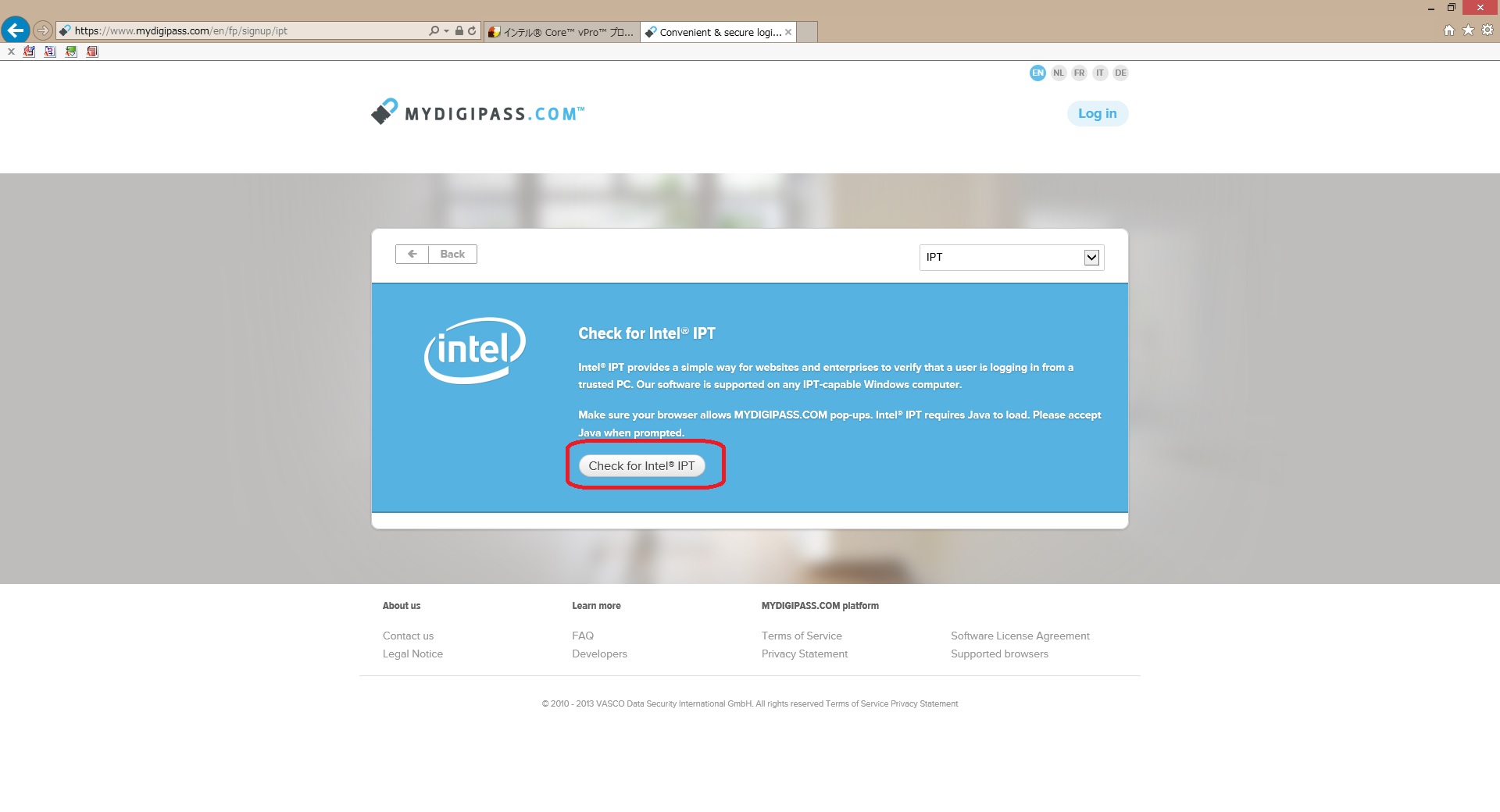Restore down the browser window
The image size is (1500, 812).
(1451, 8)
